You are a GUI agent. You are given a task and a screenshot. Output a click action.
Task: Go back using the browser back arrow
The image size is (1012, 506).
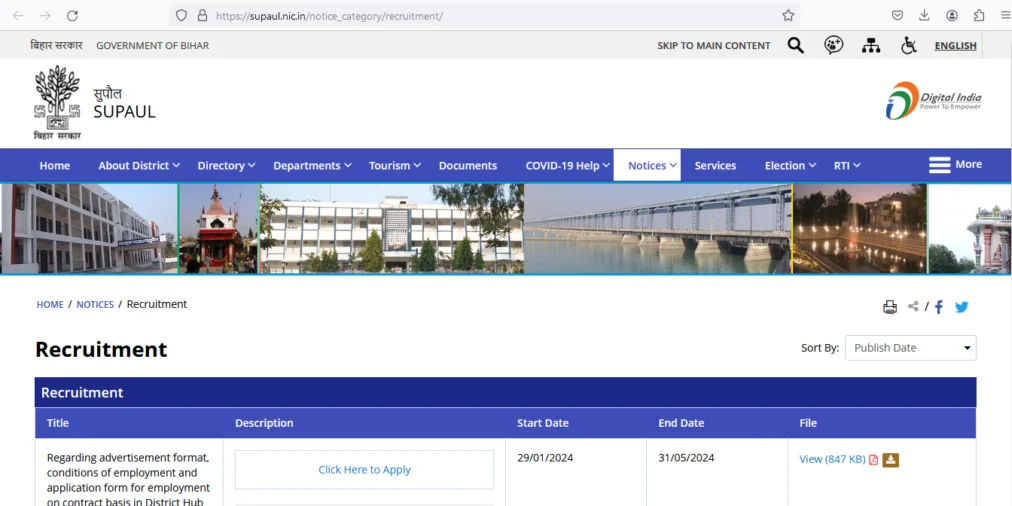tap(18, 15)
